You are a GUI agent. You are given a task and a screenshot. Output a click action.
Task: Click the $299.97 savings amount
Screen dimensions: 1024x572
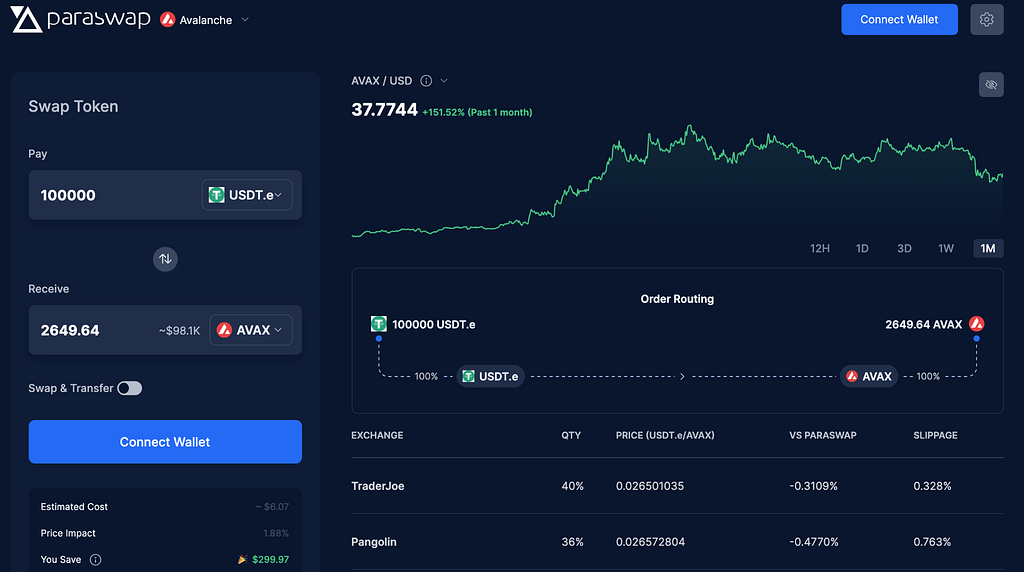coord(270,560)
